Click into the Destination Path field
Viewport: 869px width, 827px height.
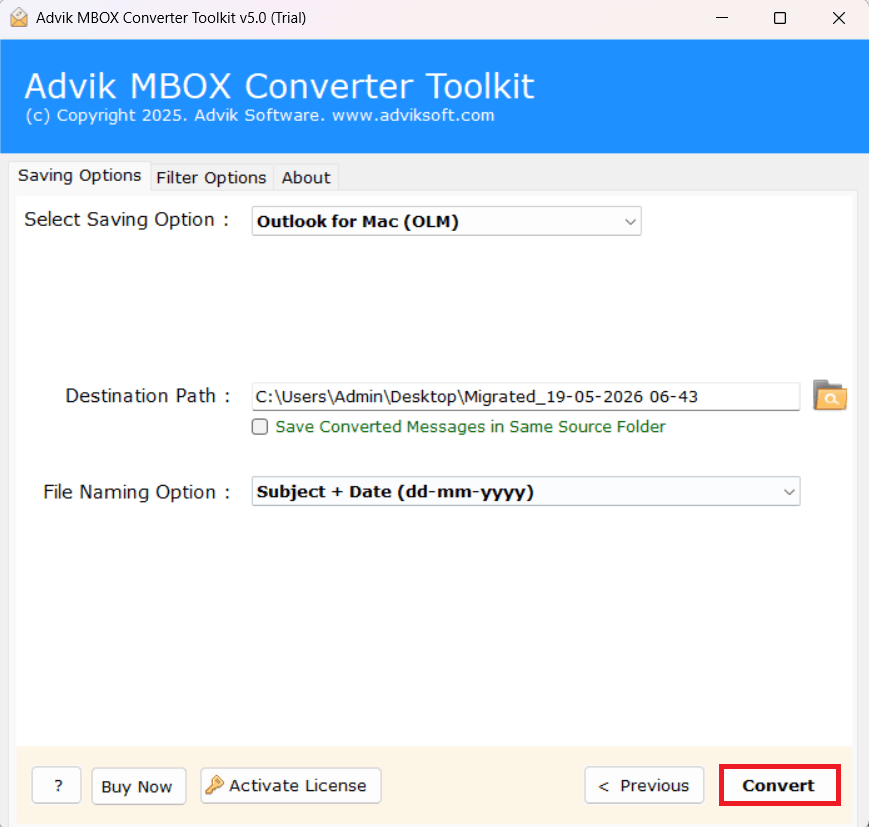point(525,396)
